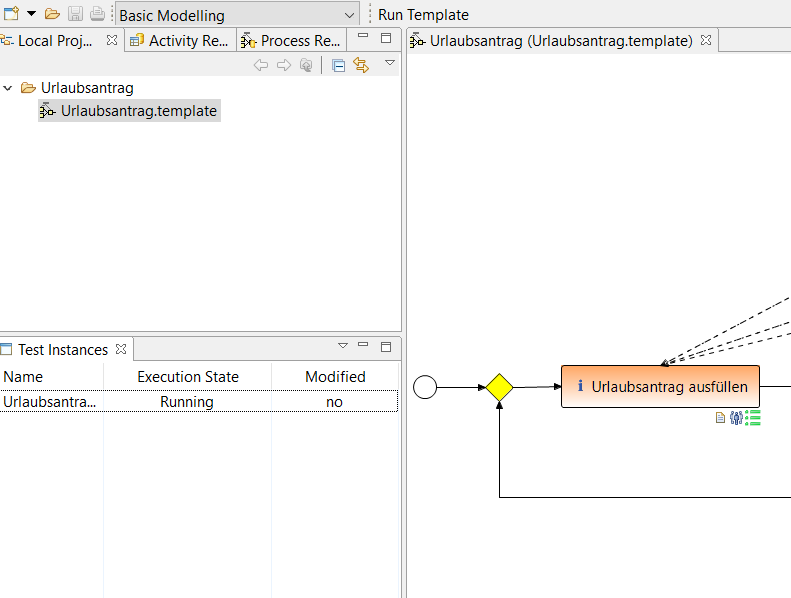This screenshot has height=598, width=791.
Task: Open the Basic Modelling combo box
Action: [x=237, y=15]
